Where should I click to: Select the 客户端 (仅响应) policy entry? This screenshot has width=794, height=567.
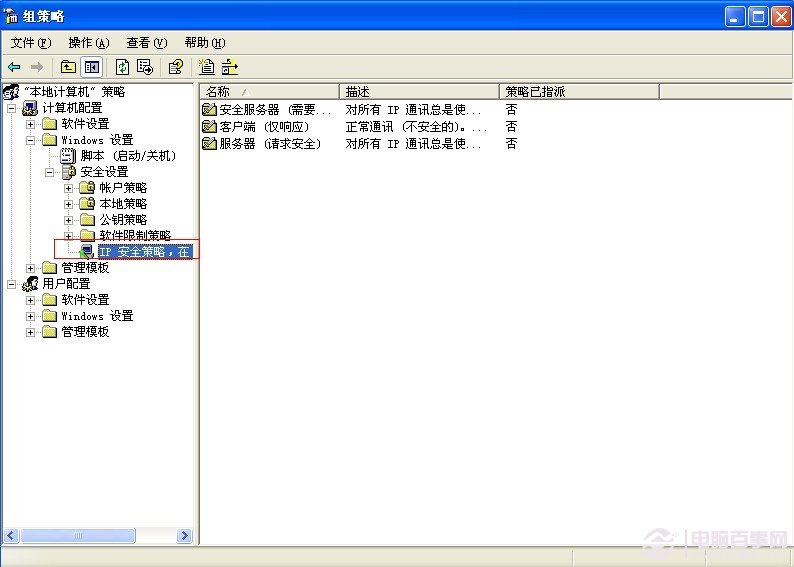(264, 127)
